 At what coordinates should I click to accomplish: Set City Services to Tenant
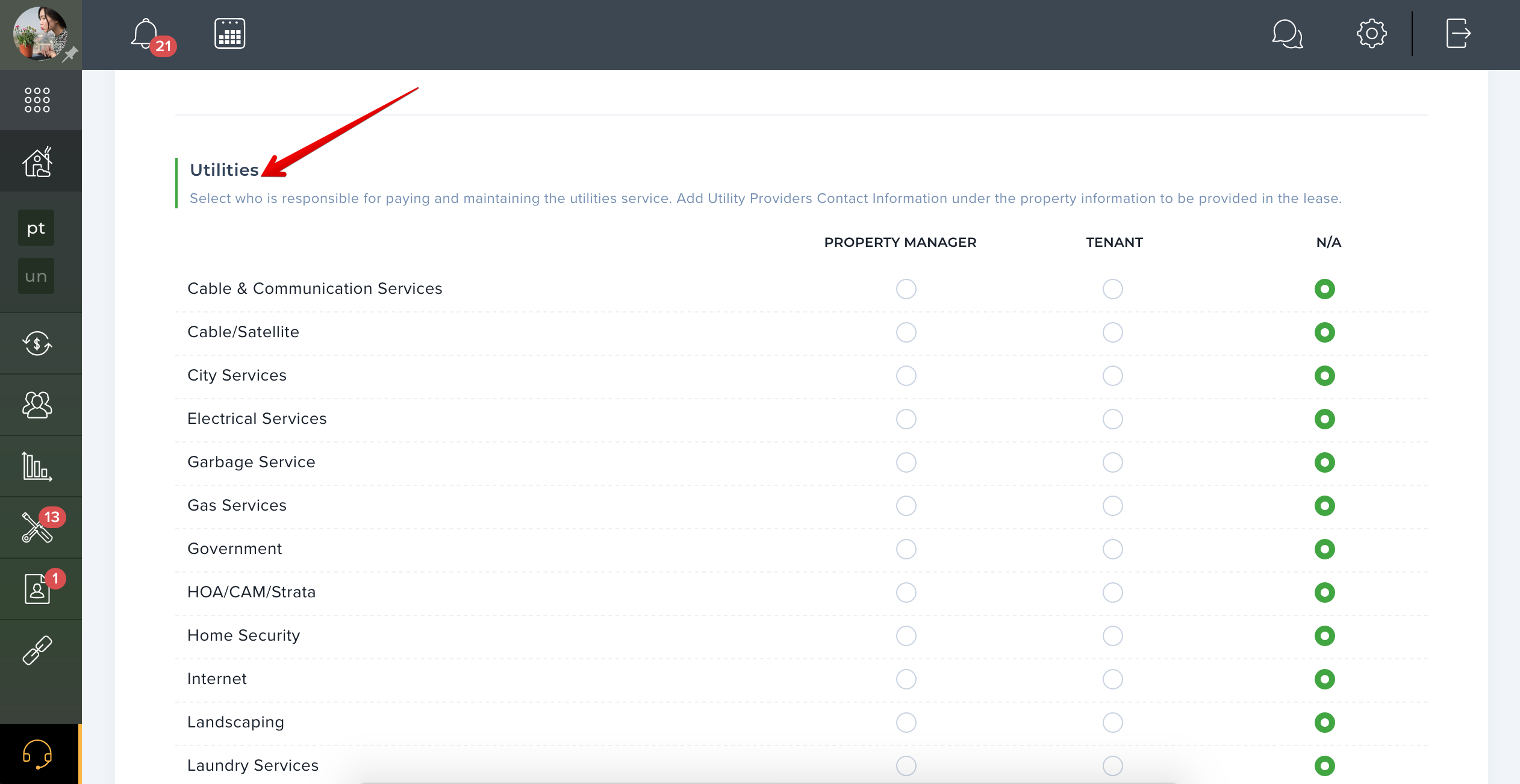pyautogui.click(x=1112, y=376)
